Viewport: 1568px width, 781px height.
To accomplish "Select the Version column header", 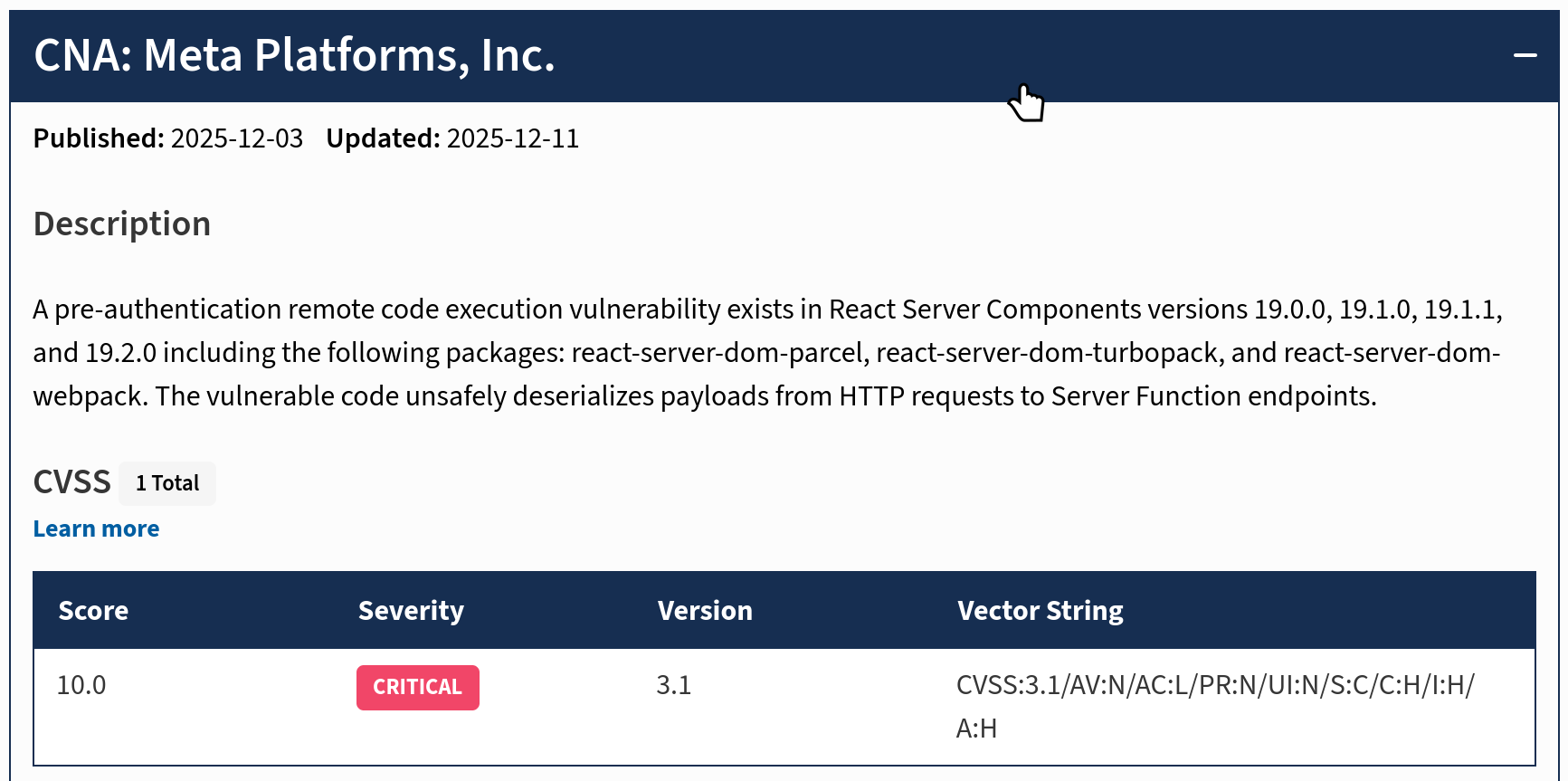I will point(705,611).
